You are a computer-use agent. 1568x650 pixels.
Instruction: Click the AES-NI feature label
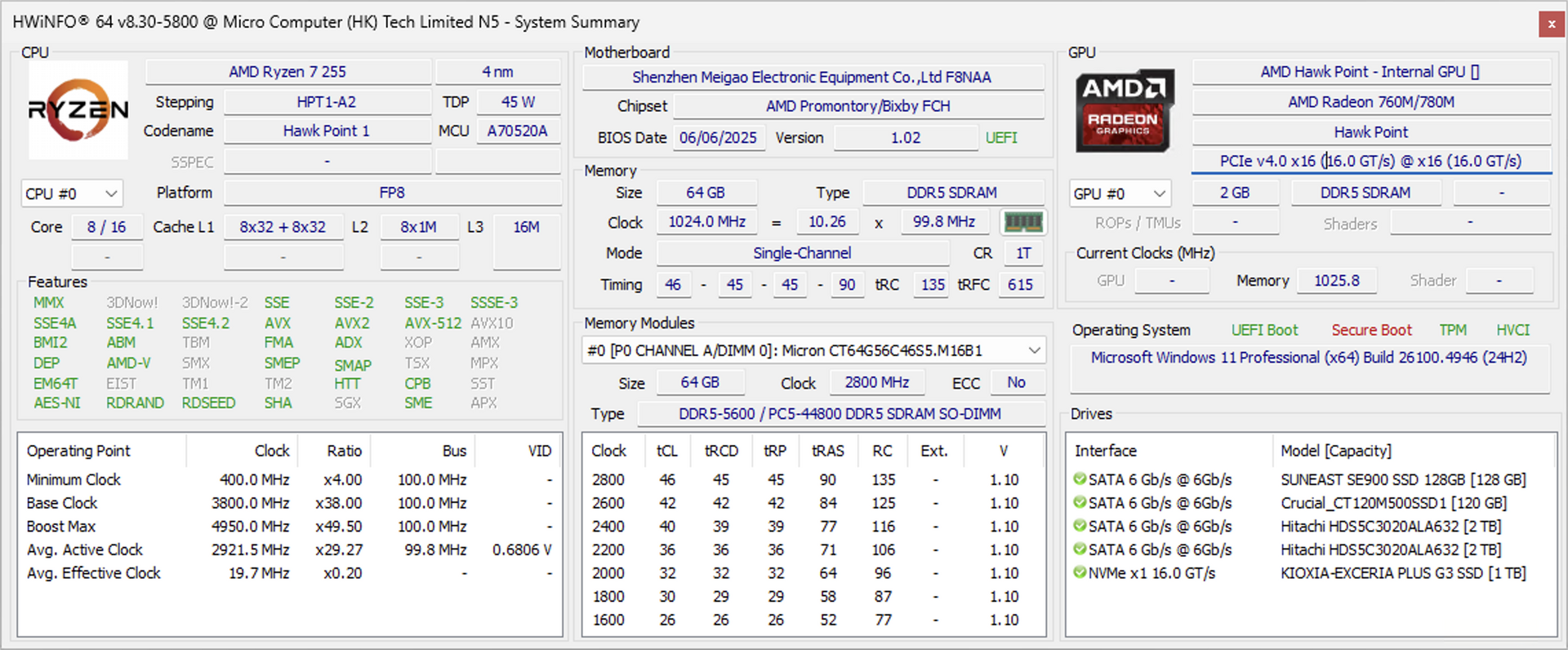coord(57,403)
